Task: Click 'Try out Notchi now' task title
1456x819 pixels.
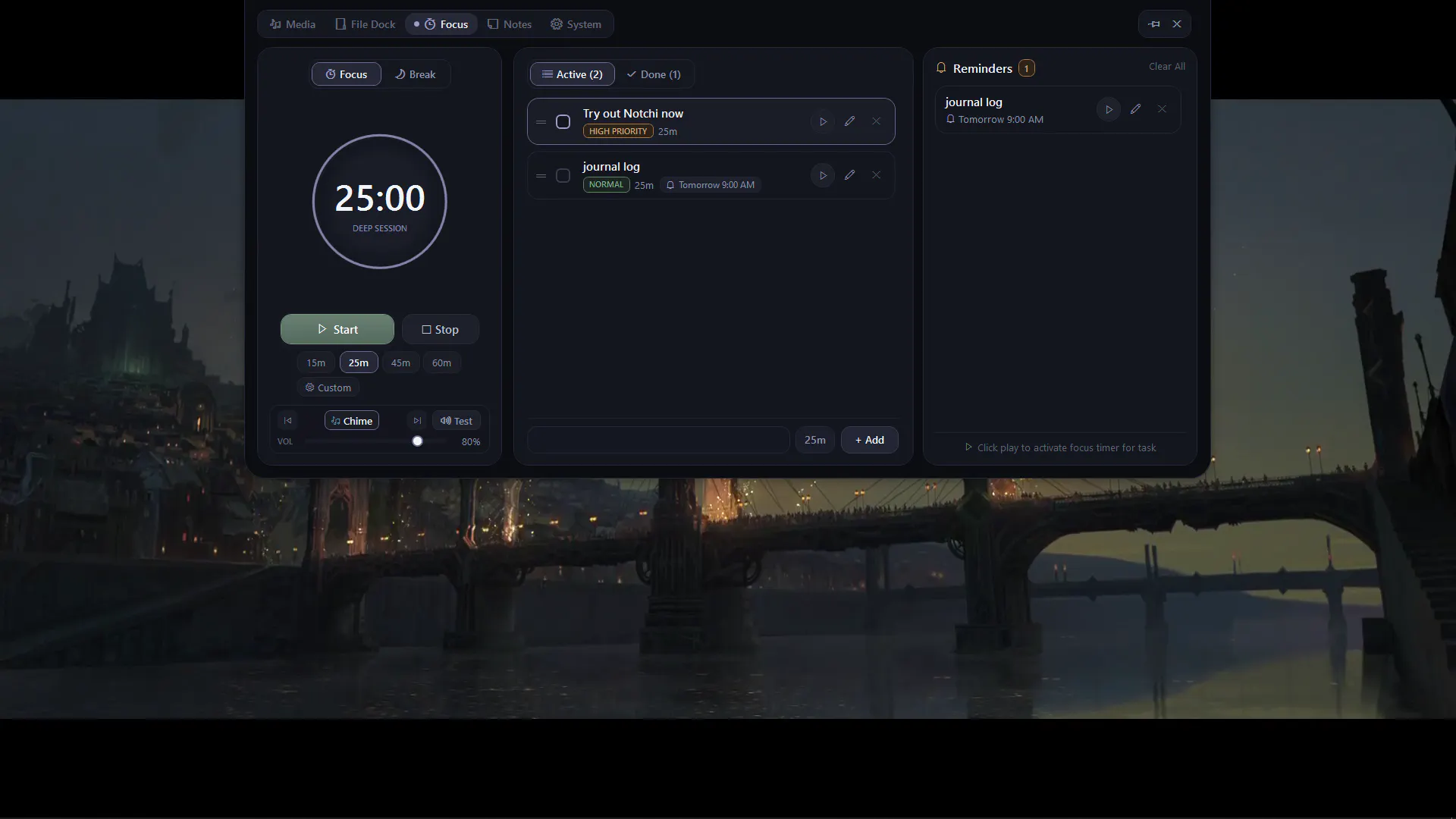Action: point(633,114)
